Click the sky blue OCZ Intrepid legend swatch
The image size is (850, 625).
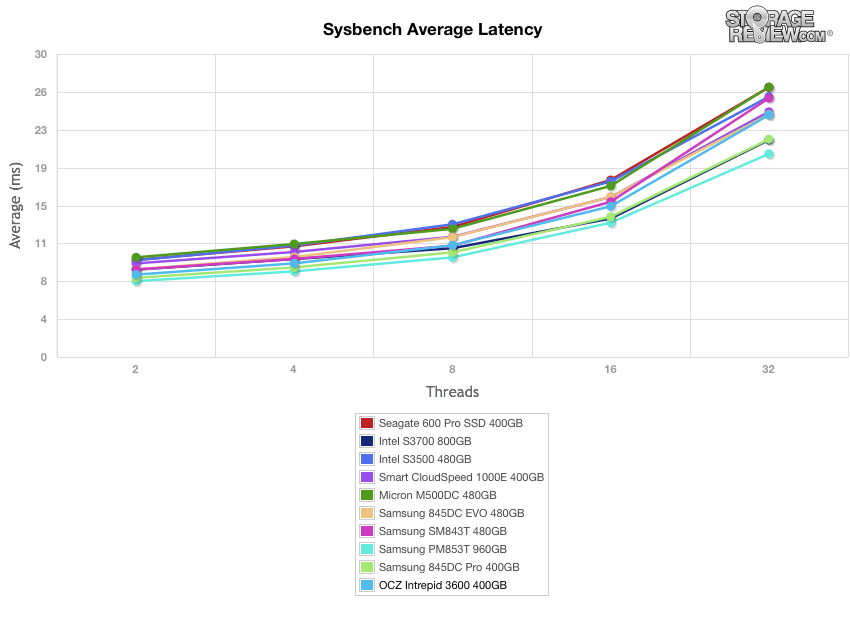pos(367,585)
